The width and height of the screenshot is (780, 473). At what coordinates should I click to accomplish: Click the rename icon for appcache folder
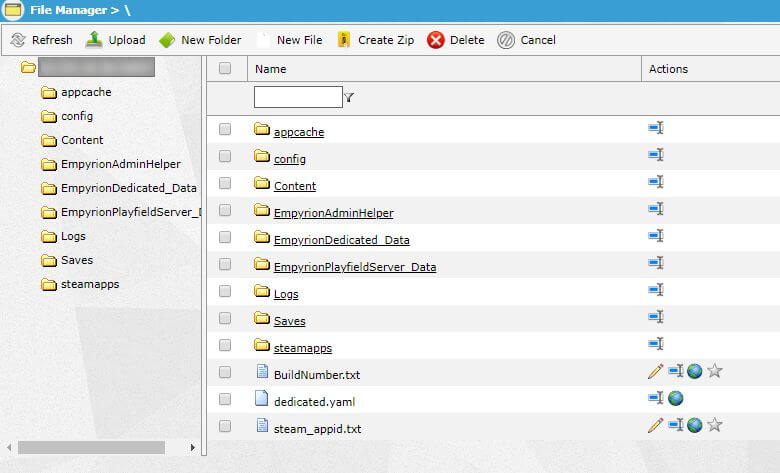pyautogui.click(x=656, y=128)
